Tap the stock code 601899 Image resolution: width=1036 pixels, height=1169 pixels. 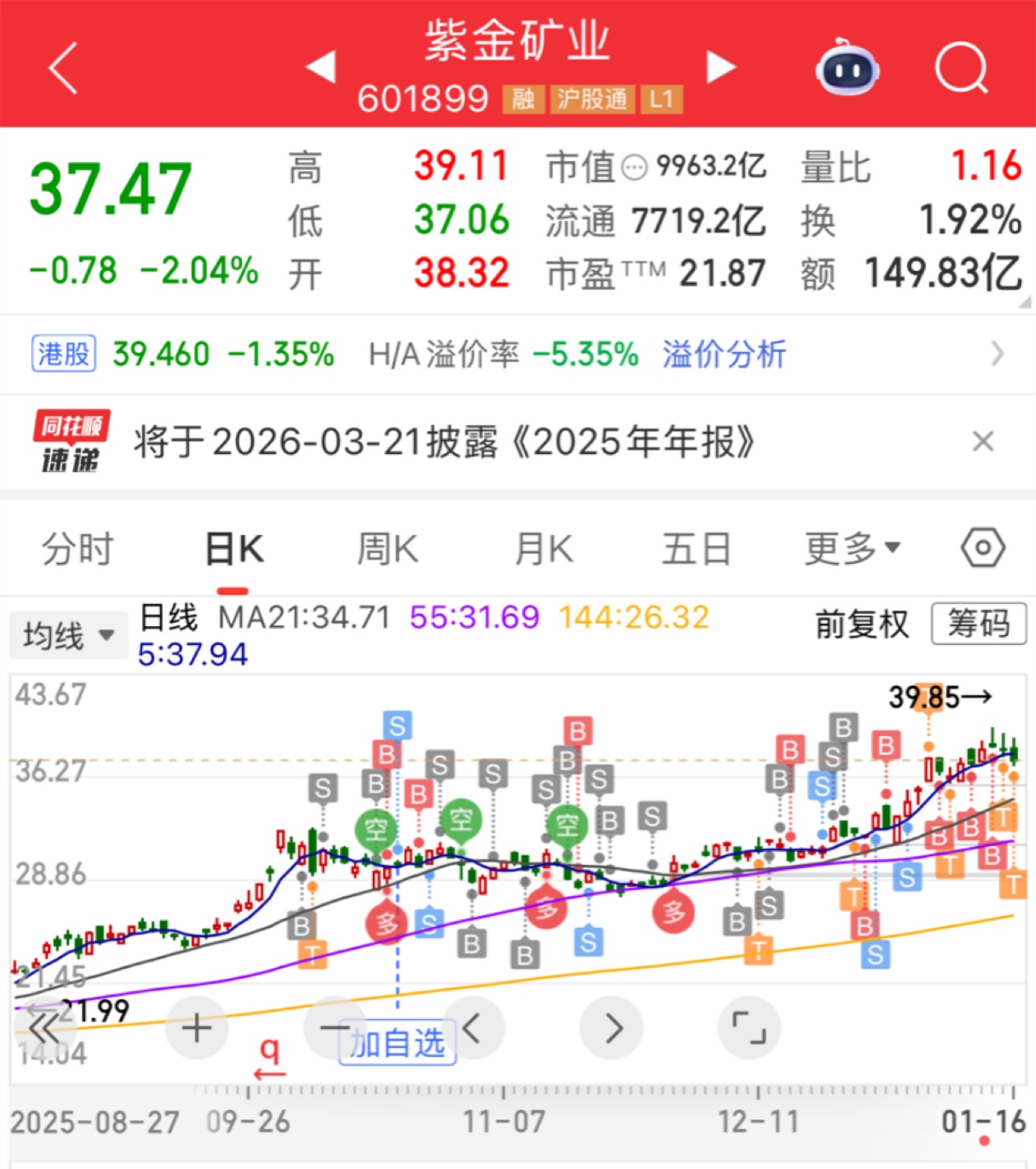(423, 99)
